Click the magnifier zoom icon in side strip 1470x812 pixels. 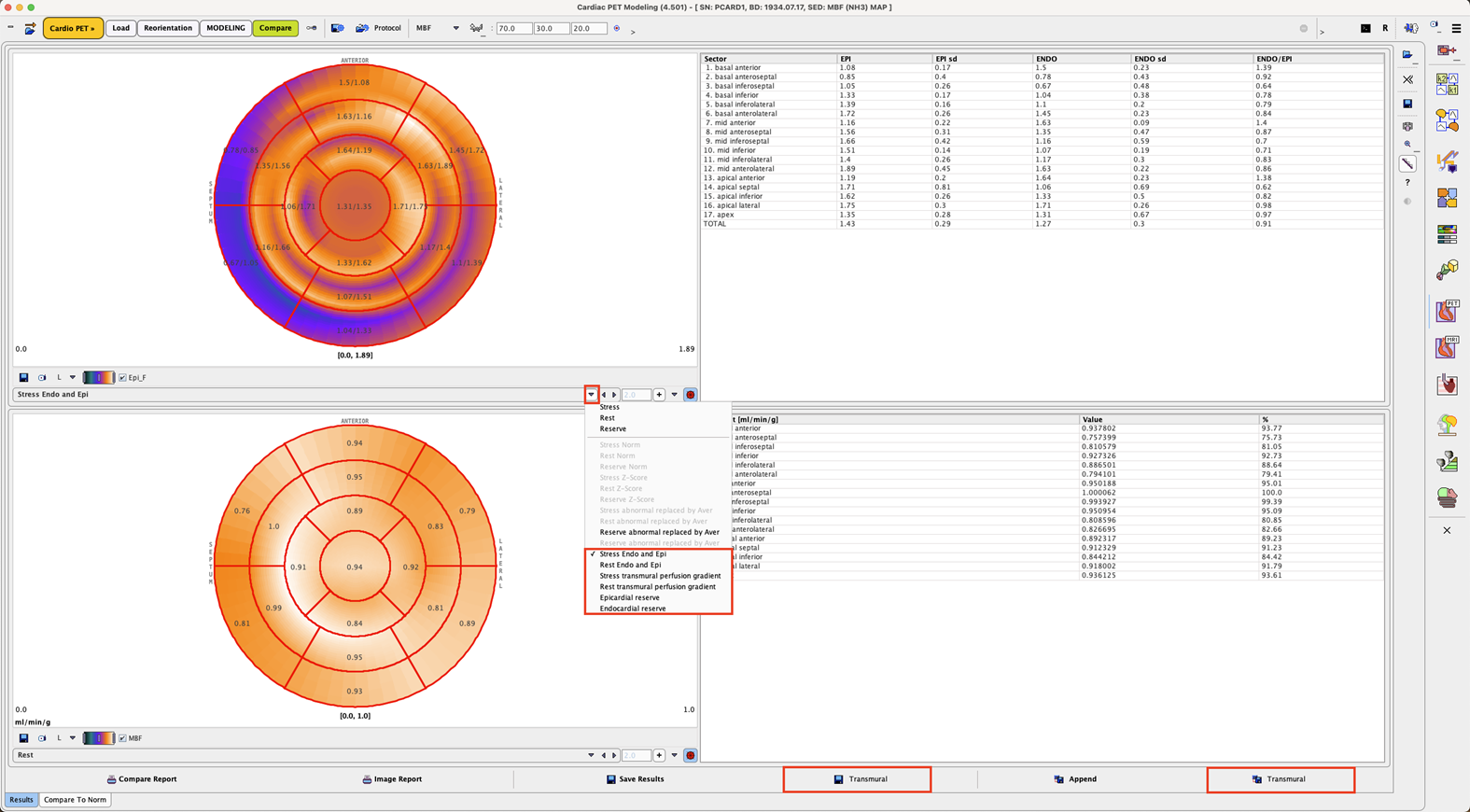pyautogui.click(x=1407, y=145)
